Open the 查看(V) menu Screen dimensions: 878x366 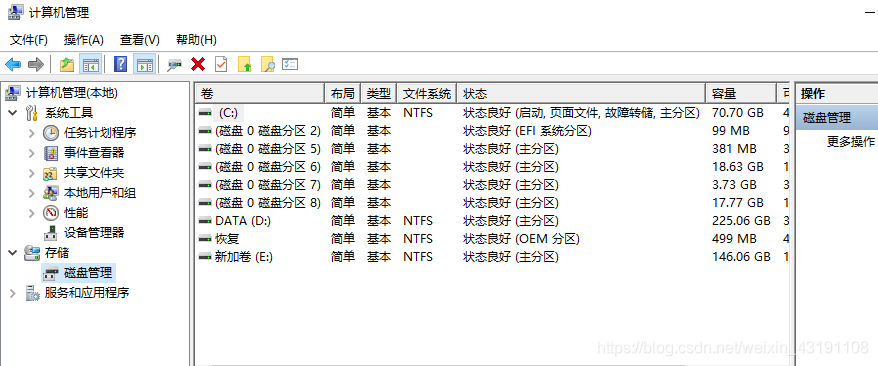140,40
